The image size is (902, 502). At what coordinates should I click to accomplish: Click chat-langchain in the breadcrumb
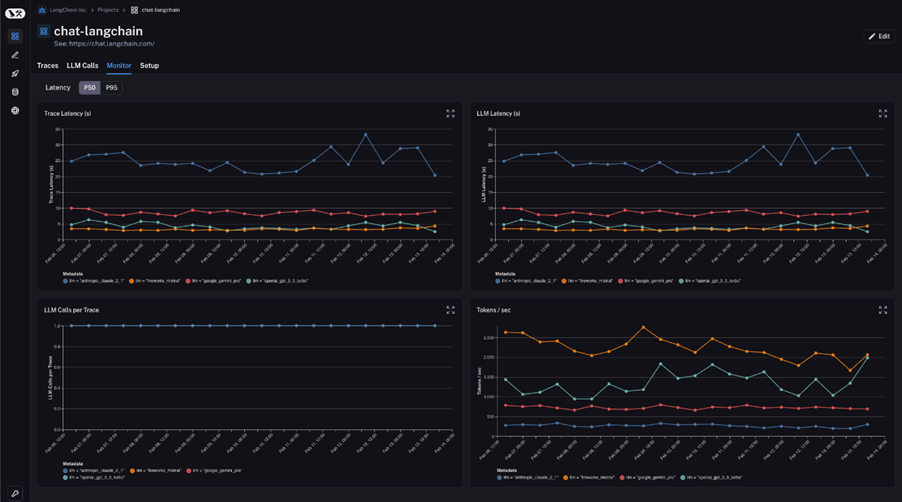[x=160, y=10]
